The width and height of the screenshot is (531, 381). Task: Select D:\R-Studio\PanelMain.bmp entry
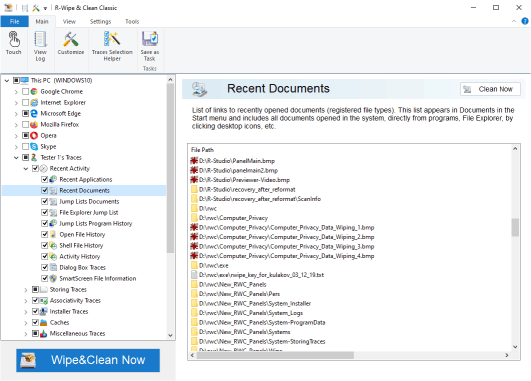[233, 161]
